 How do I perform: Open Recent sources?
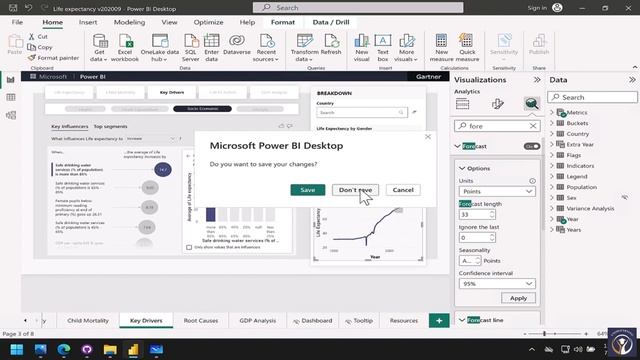pyautogui.click(x=266, y=48)
